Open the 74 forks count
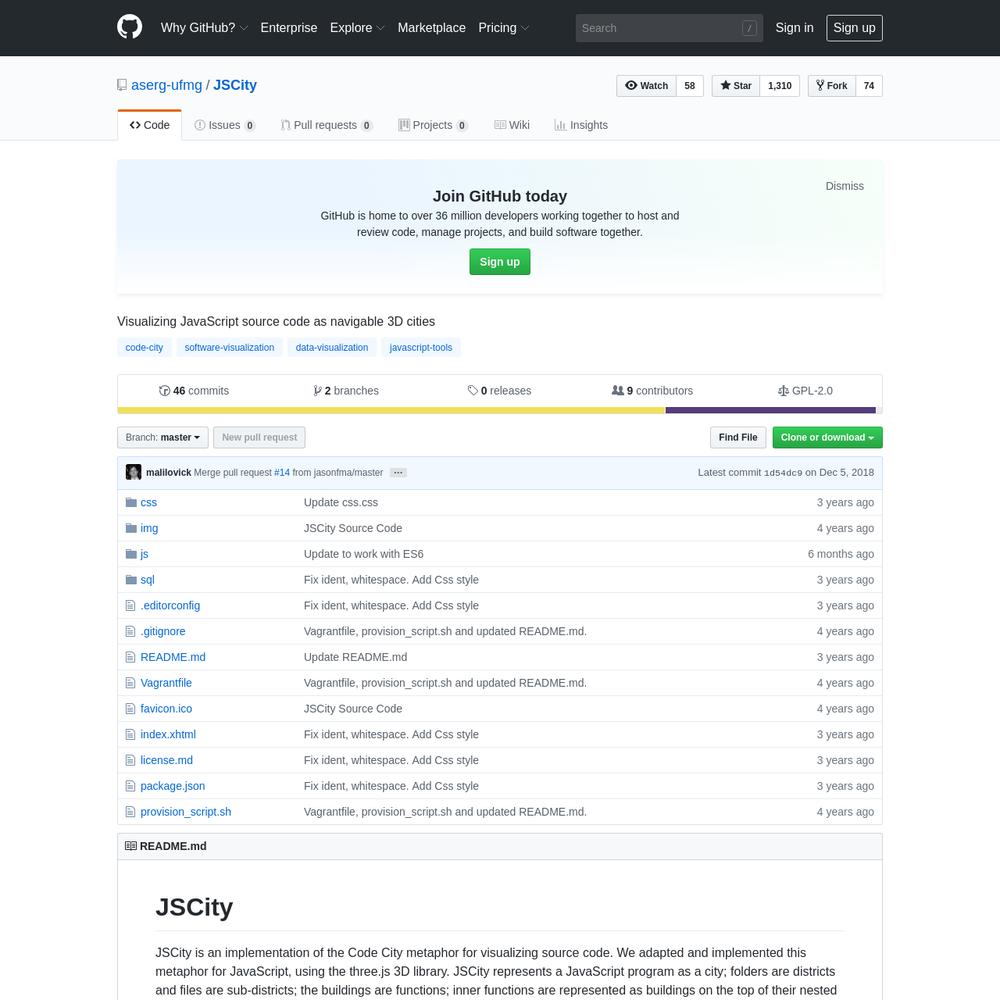The height and width of the screenshot is (1000, 1000). 869,85
